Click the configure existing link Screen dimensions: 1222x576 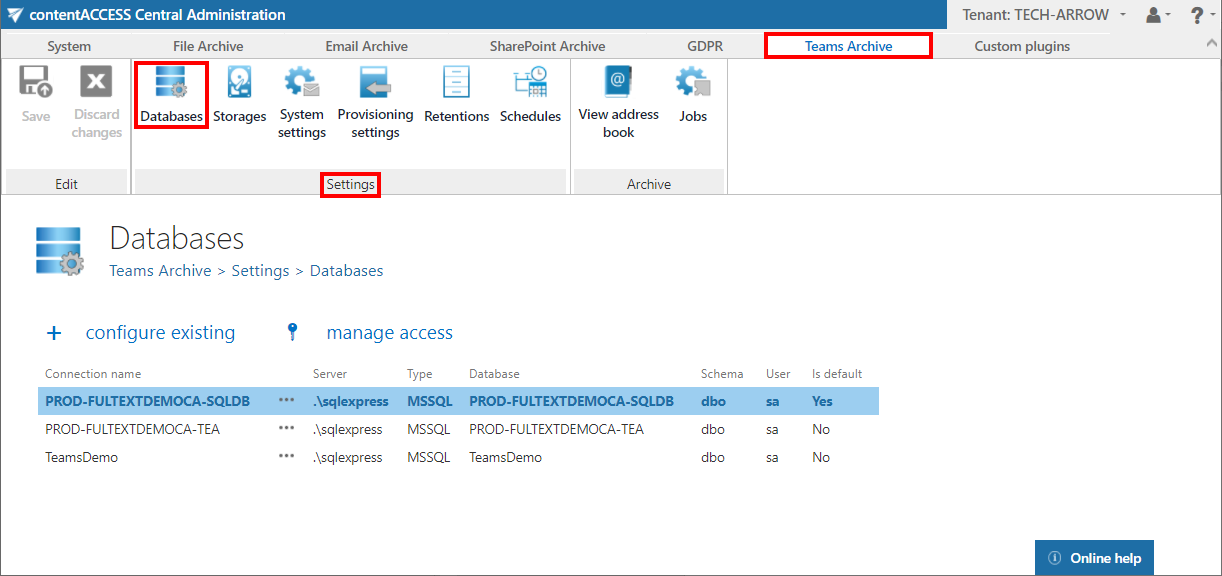(x=160, y=333)
